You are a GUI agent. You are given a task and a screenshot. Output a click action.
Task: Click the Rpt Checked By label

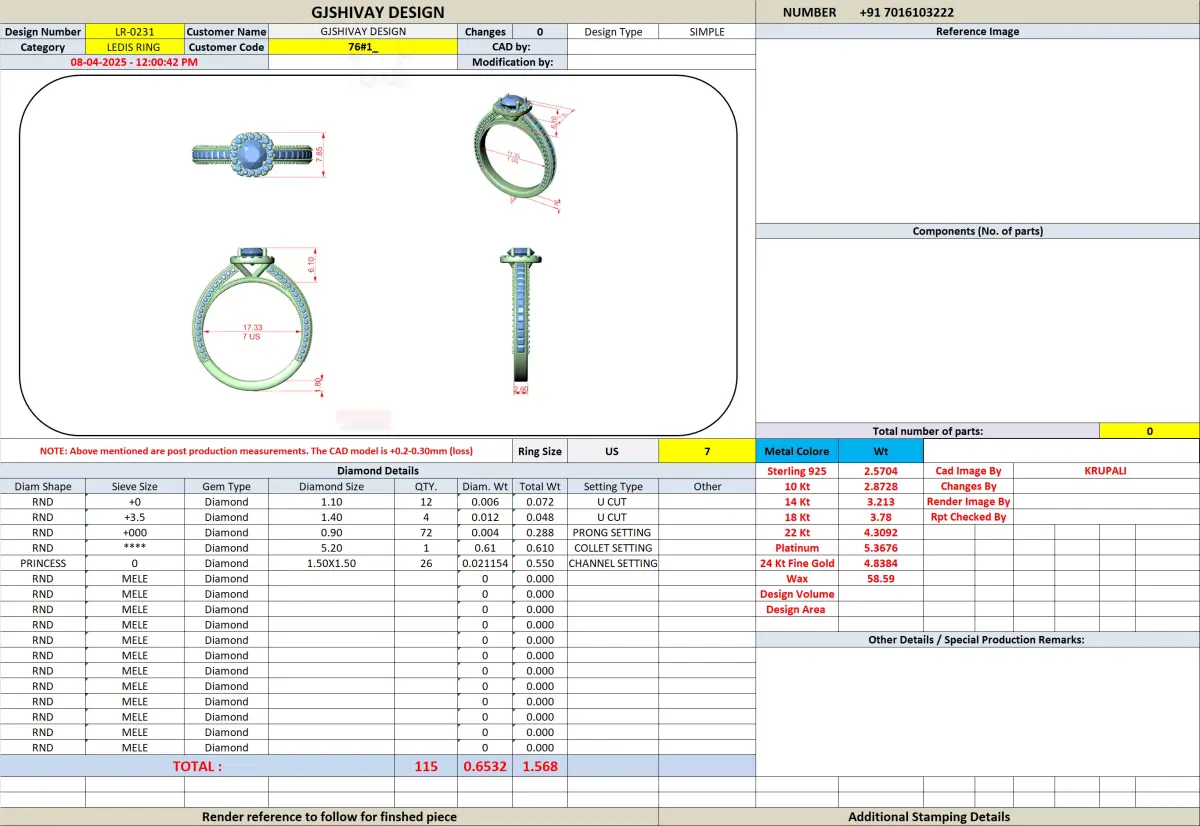pos(968,517)
